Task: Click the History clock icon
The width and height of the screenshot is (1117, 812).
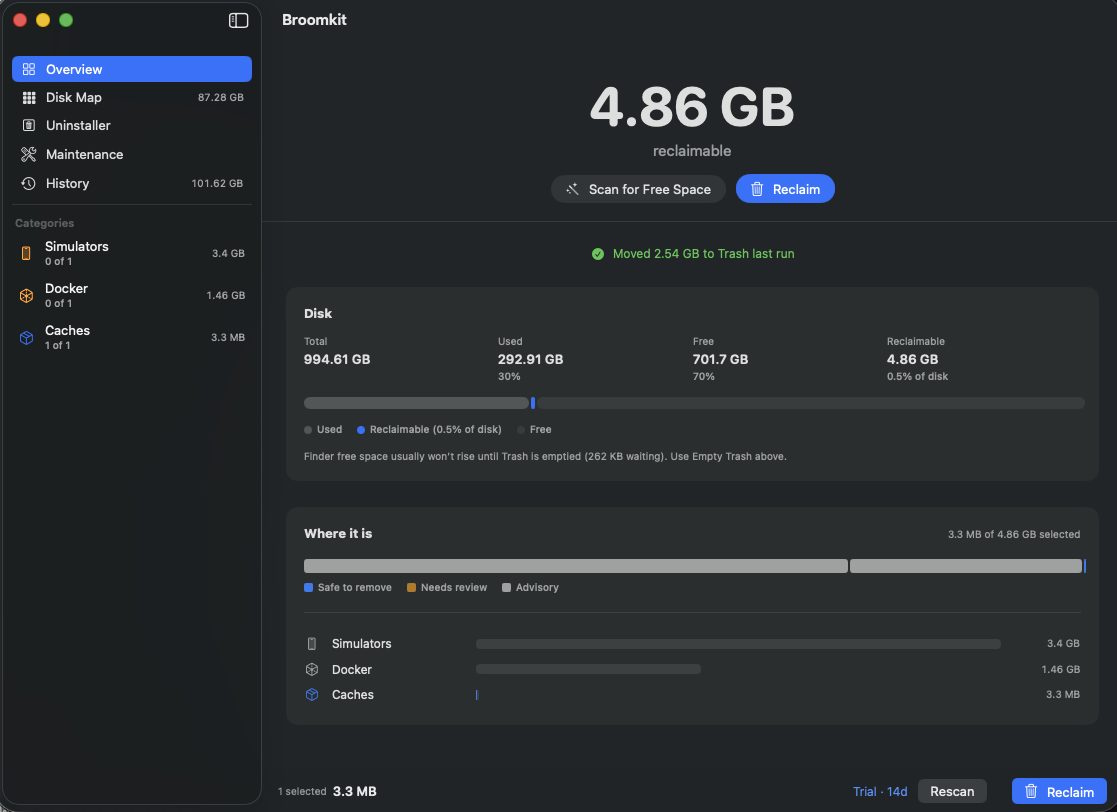Action: (x=28, y=183)
